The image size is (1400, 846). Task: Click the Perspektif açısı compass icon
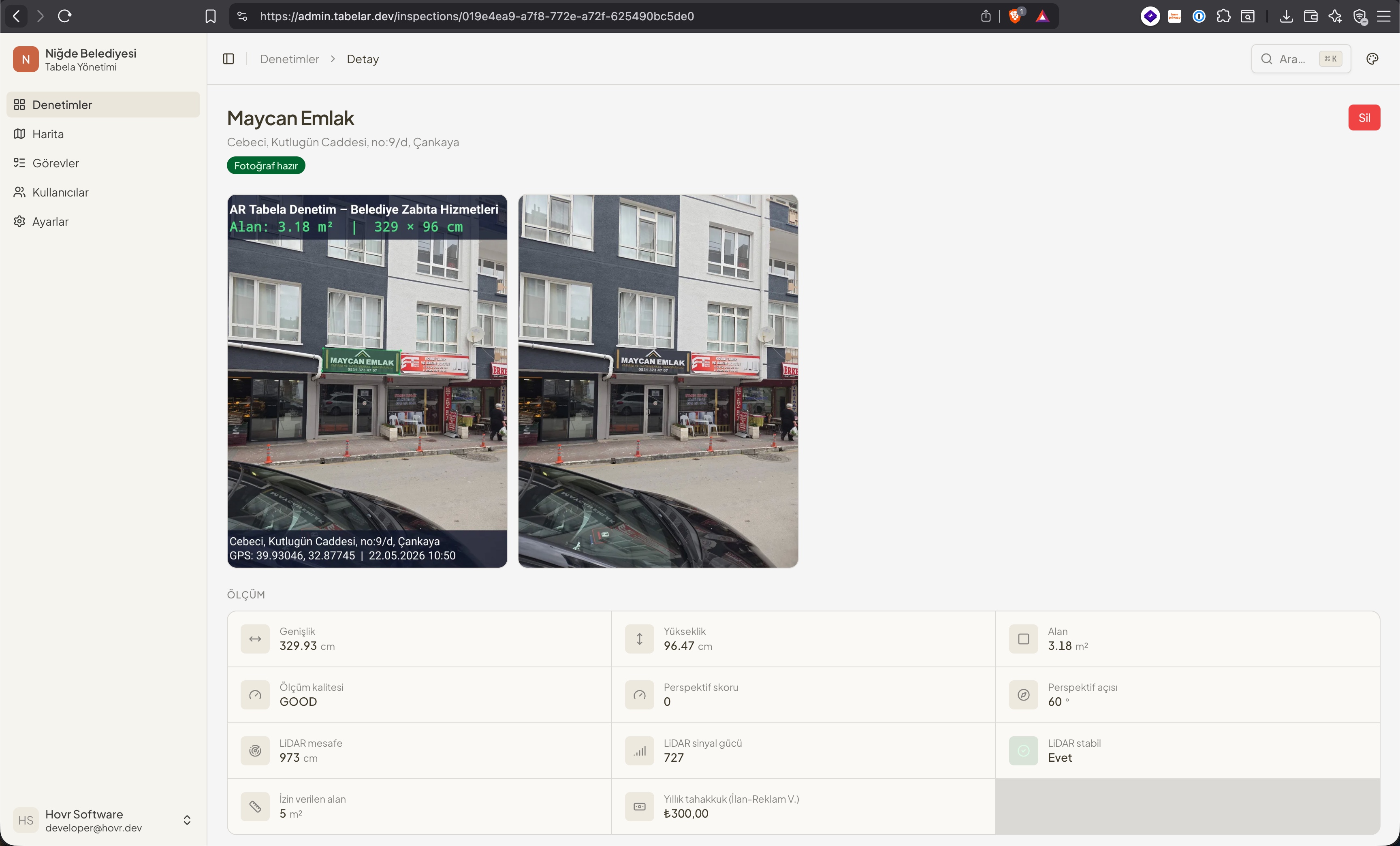[1023, 694]
